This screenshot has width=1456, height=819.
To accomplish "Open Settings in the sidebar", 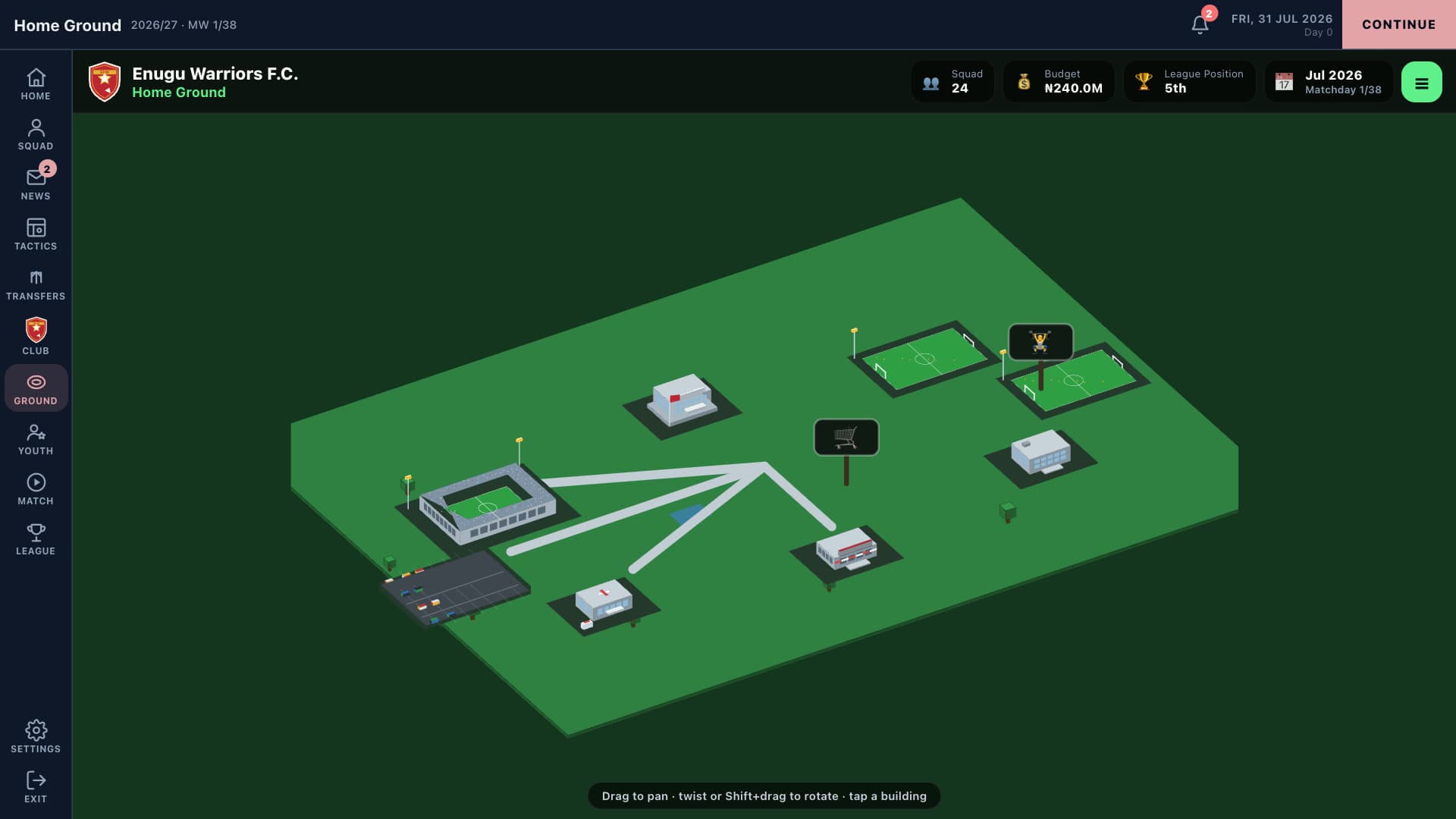I will [x=36, y=737].
